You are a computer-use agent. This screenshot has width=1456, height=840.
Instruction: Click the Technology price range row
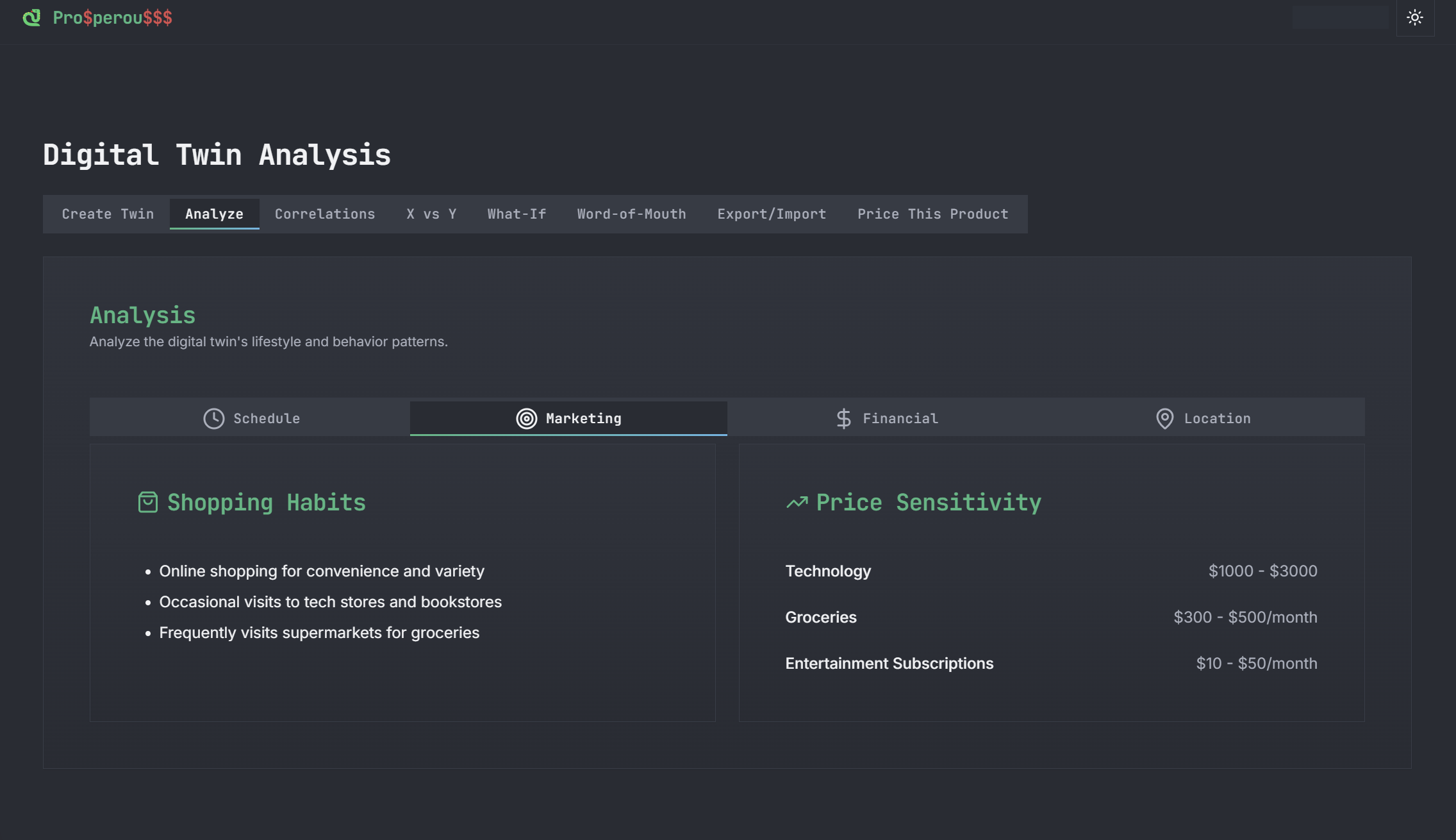[1051, 571]
